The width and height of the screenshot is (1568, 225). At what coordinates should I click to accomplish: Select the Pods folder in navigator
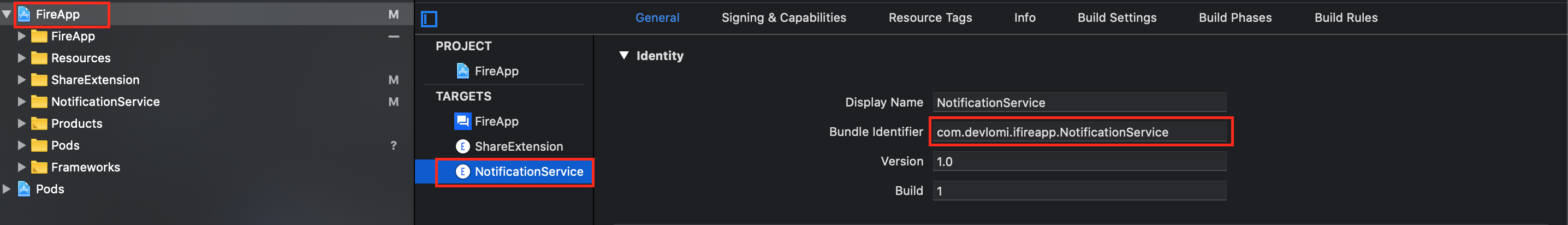[x=65, y=145]
